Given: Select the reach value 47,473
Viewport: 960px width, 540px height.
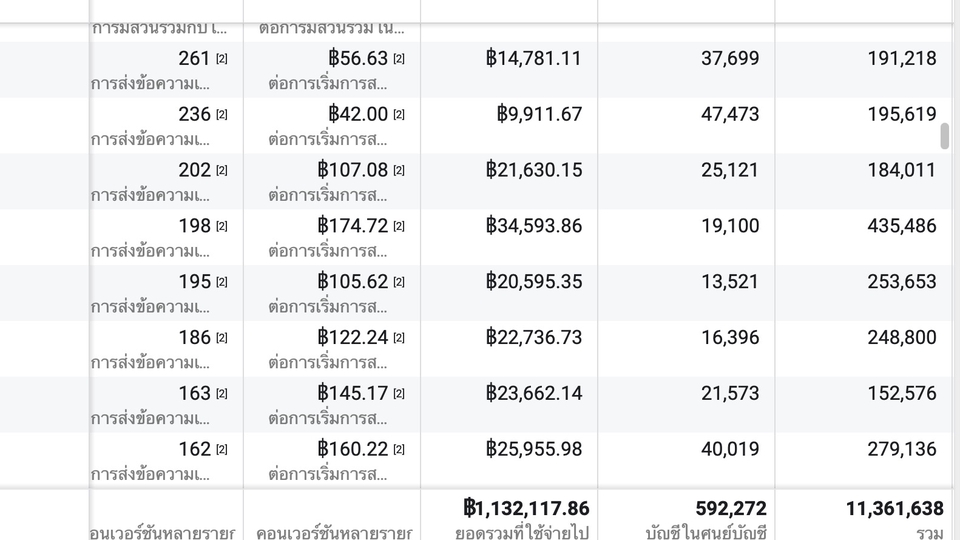Looking at the screenshot, I should 730,114.
